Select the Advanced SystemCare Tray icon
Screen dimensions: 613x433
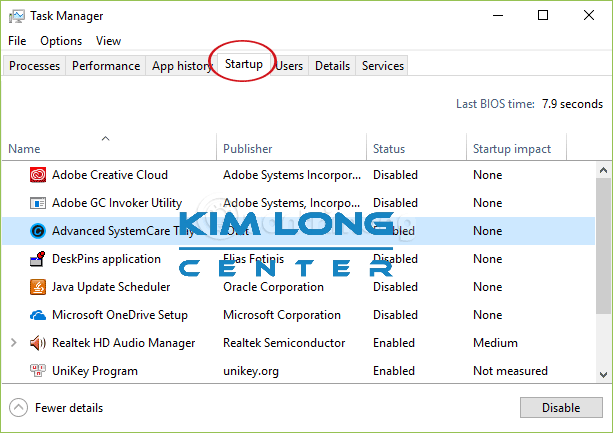pyautogui.click(x=38, y=231)
